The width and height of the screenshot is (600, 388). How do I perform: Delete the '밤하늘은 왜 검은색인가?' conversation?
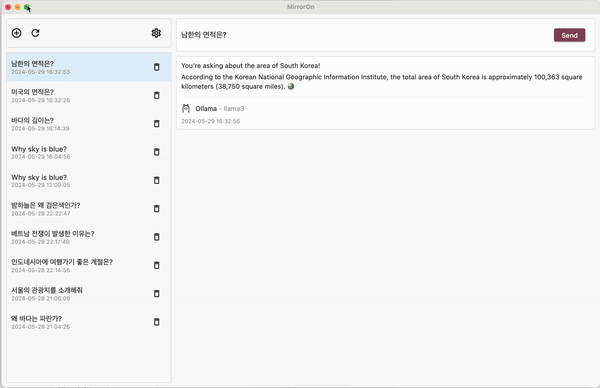click(x=157, y=209)
